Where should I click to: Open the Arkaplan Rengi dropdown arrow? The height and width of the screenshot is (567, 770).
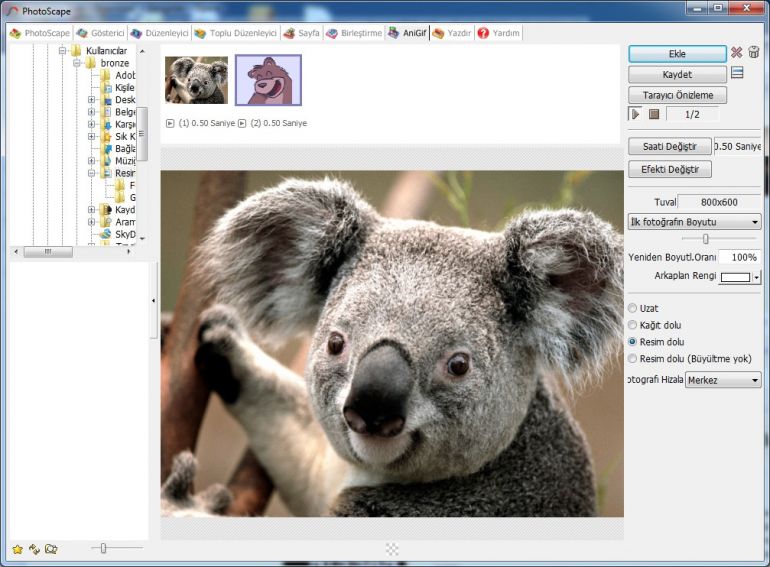[756, 277]
